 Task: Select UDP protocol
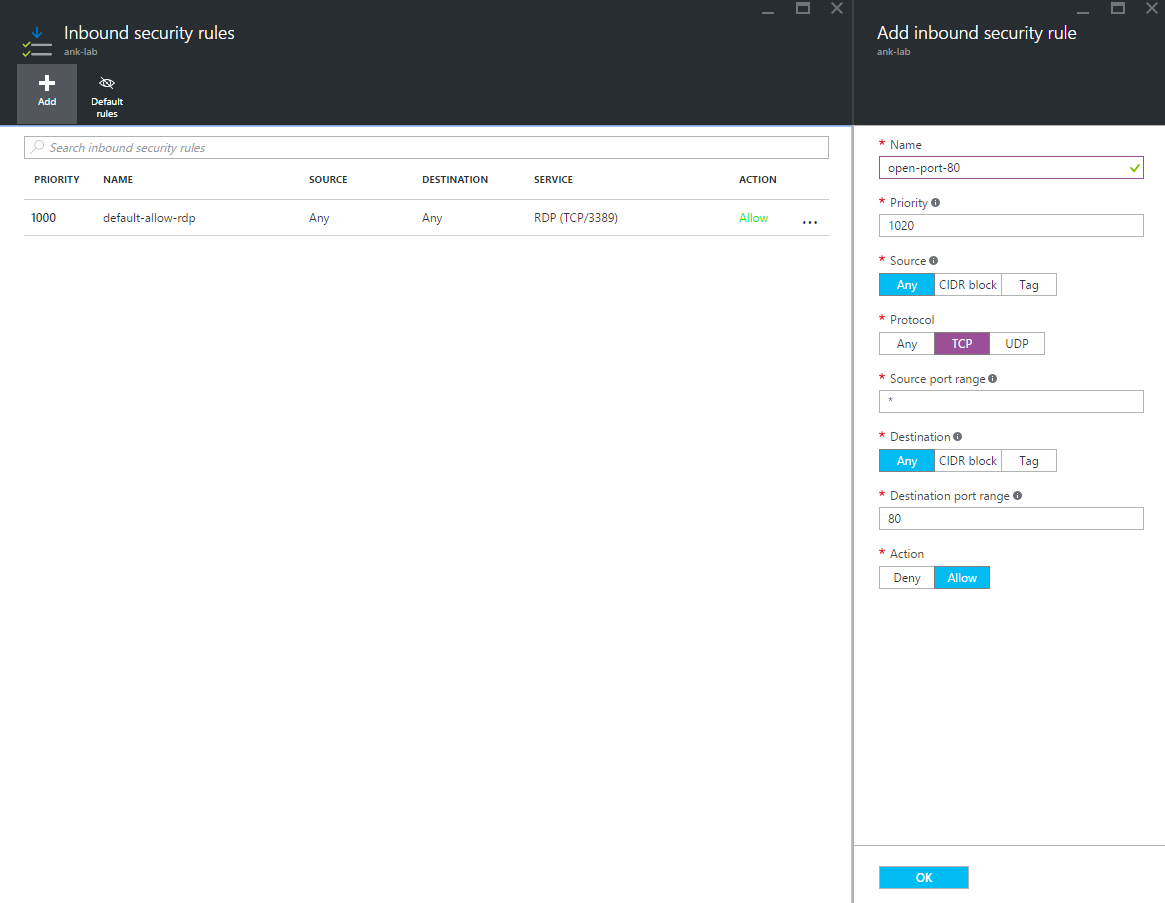point(1017,343)
